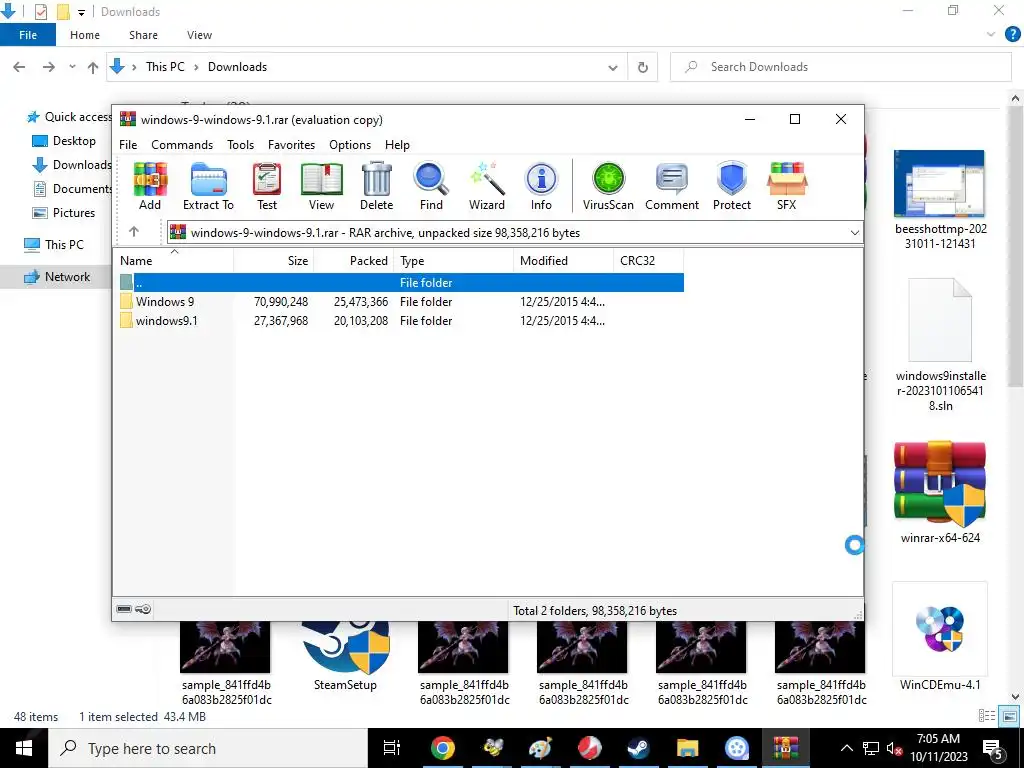
Task: Open the Favorites menu
Action: coord(291,144)
